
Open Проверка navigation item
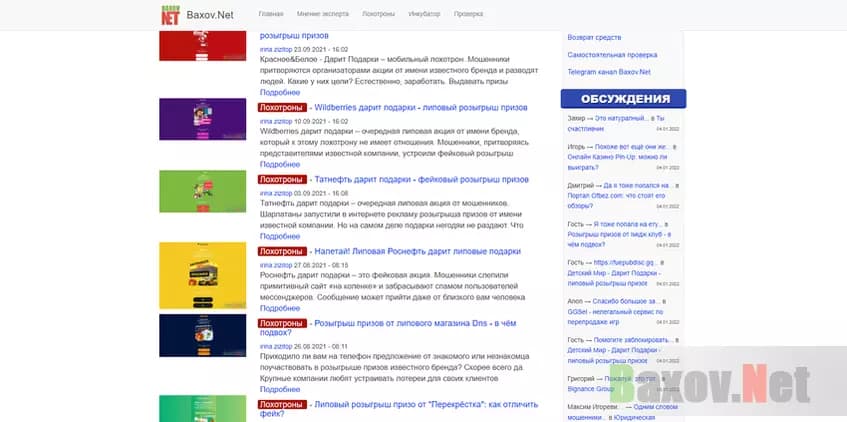tap(468, 14)
